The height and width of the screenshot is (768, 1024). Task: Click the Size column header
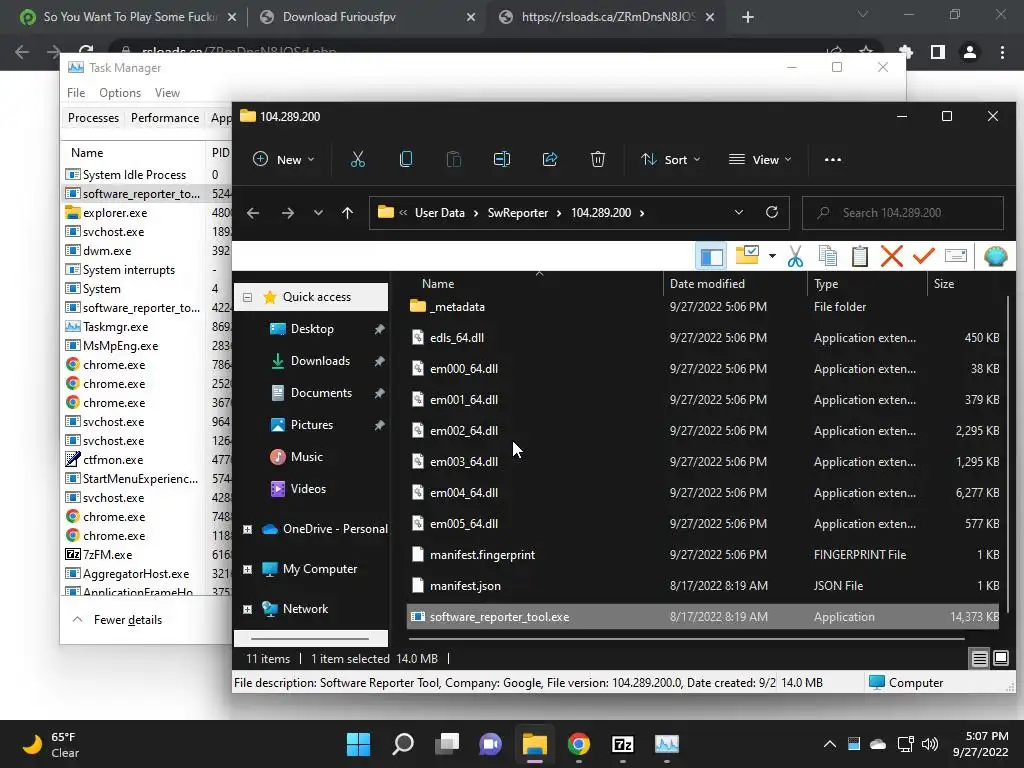pos(944,284)
